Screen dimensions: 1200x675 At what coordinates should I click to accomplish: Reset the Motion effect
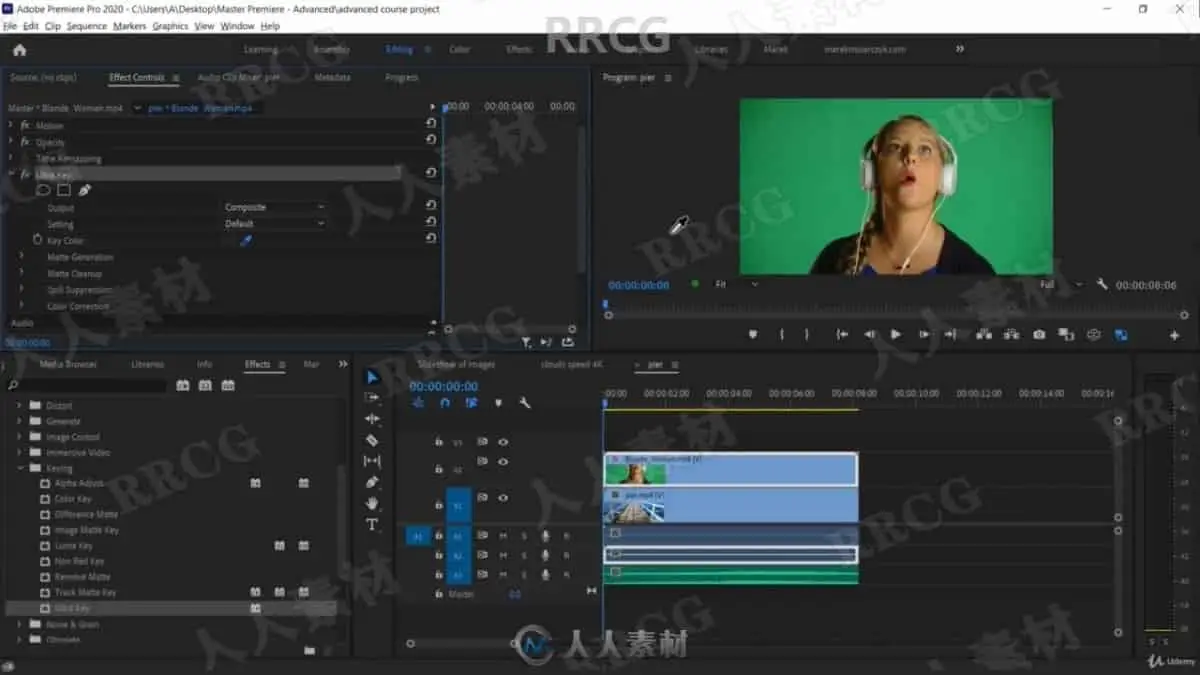(x=431, y=125)
